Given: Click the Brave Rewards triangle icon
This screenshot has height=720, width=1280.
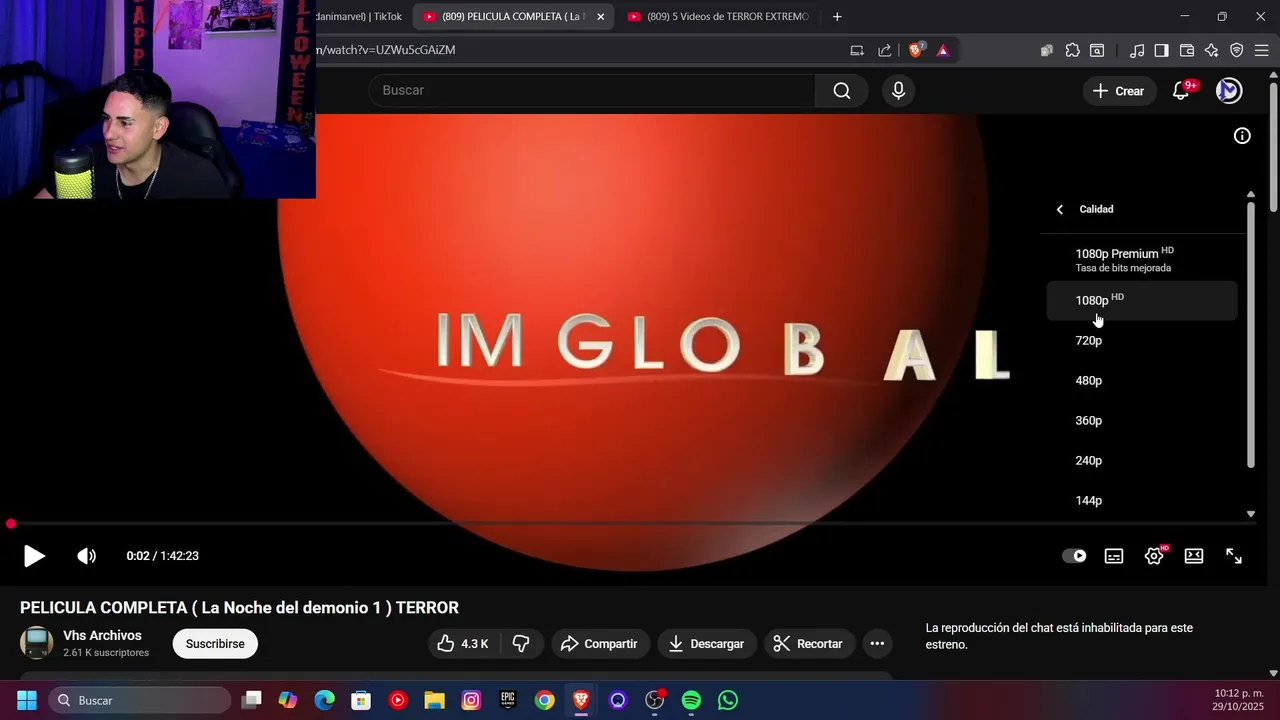Looking at the screenshot, I should (x=942, y=50).
